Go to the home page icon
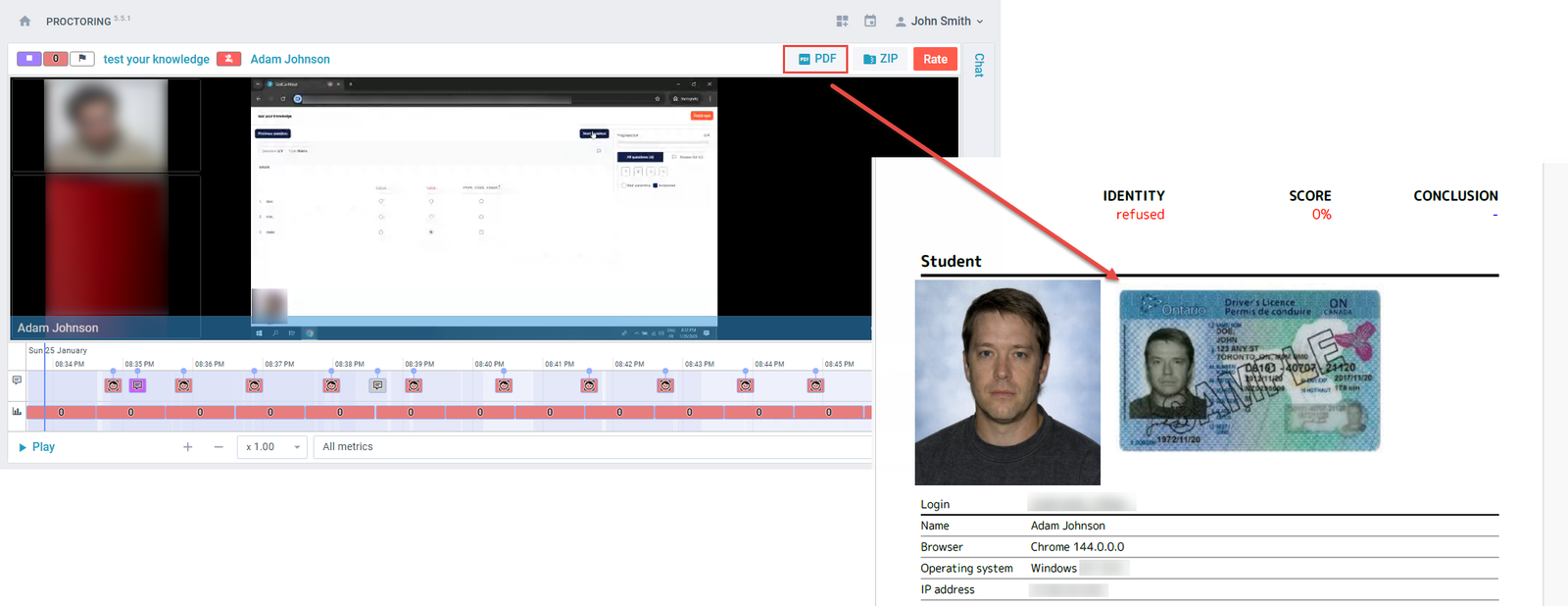The image size is (1568, 606). (24, 21)
